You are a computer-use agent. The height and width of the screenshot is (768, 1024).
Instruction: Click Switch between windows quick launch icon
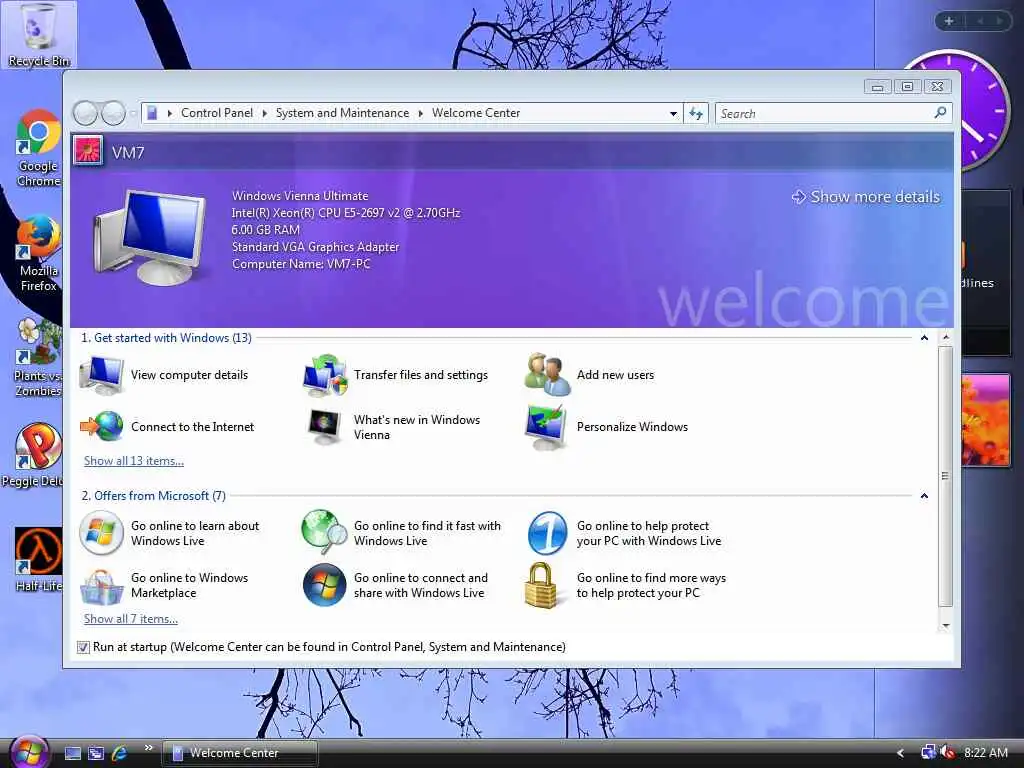click(96, 753)
